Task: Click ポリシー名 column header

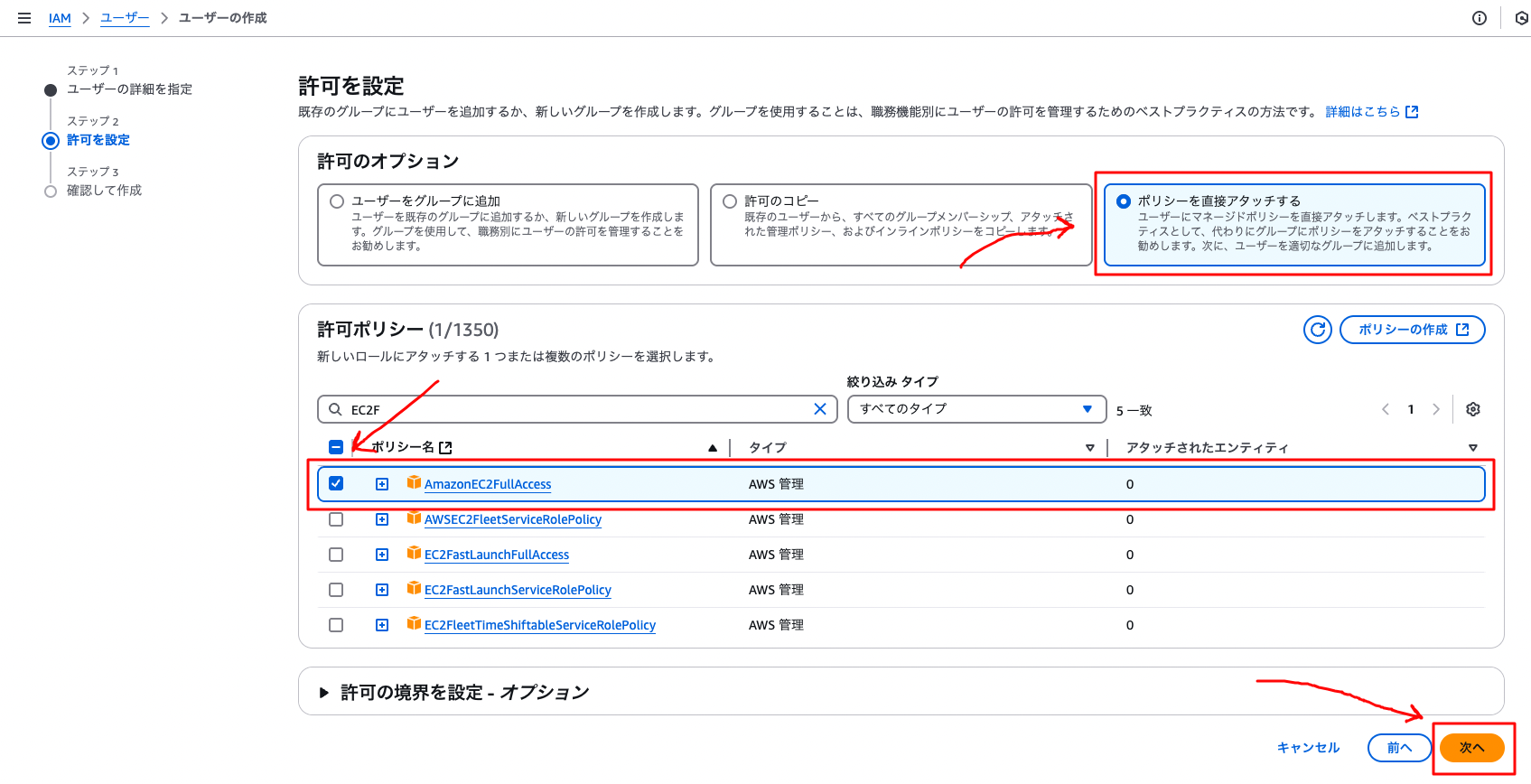Action: [x=403, y=447]
